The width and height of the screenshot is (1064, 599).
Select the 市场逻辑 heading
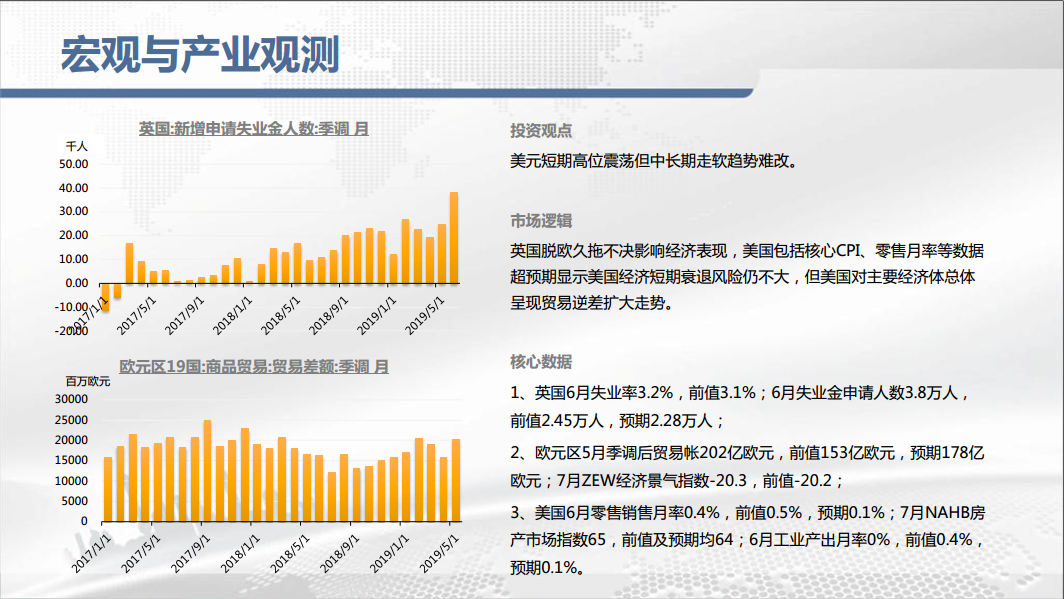coord(541,220)
